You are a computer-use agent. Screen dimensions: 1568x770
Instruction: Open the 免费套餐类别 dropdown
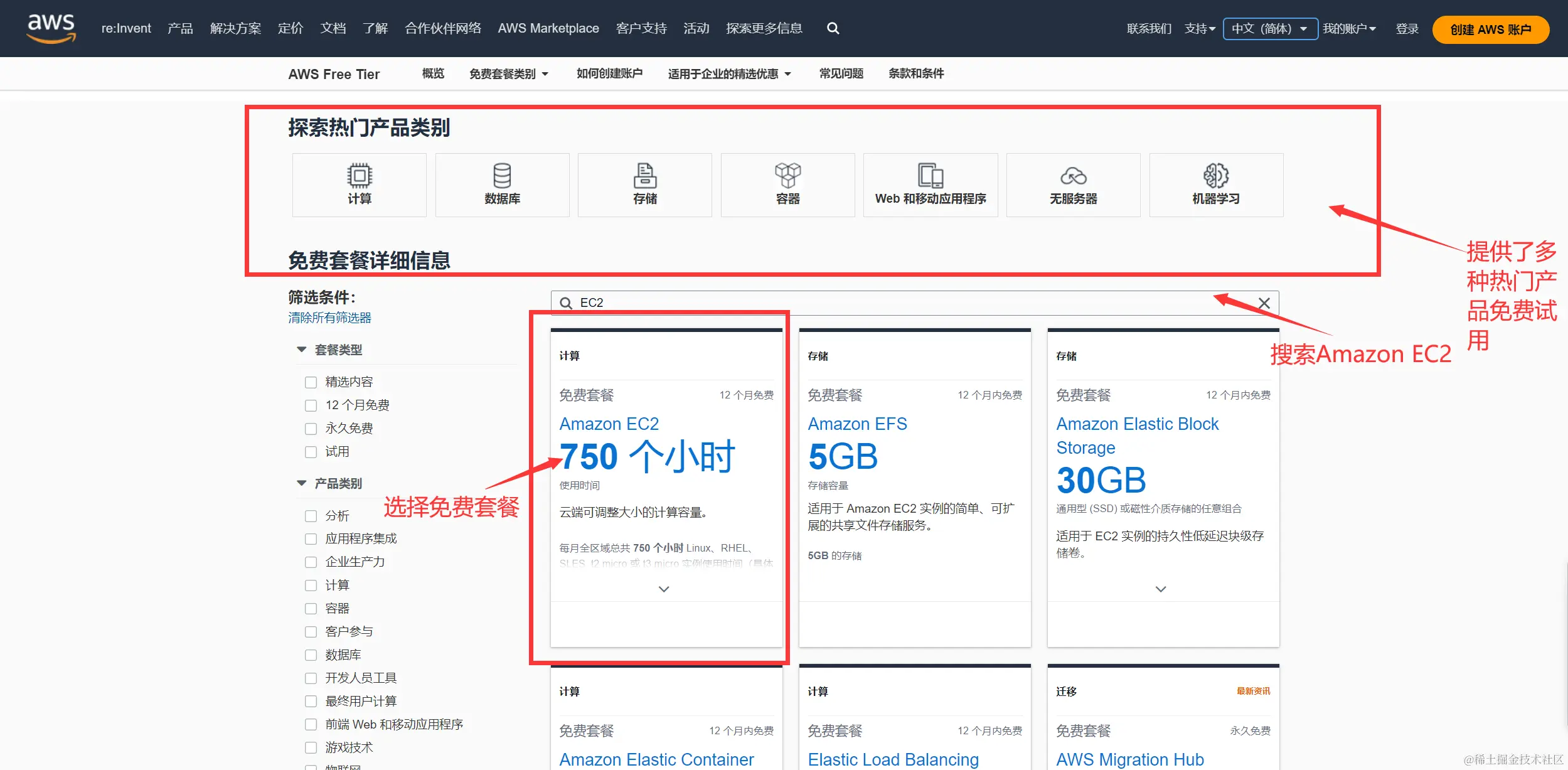coord(509,74)
